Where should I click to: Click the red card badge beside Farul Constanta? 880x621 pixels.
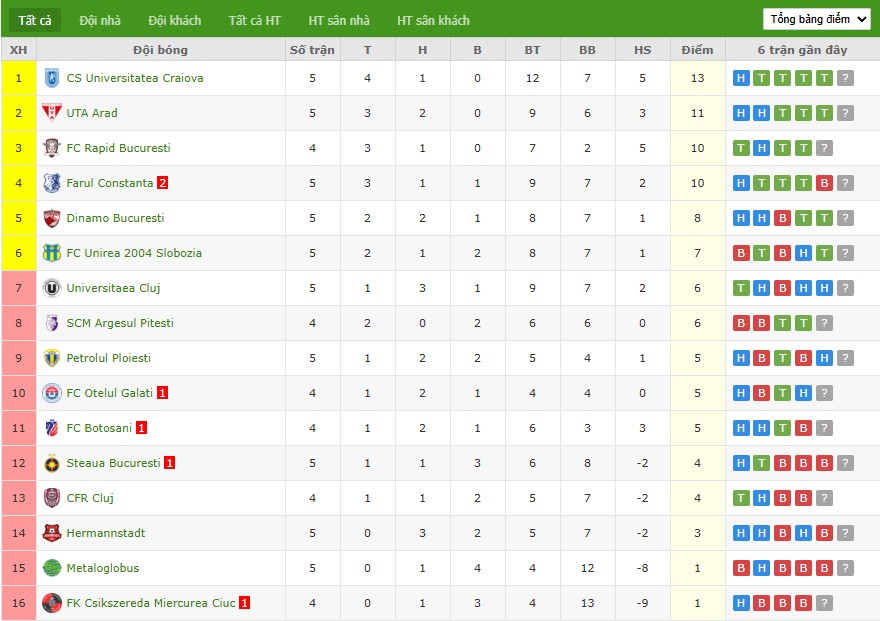click(162, 183)
